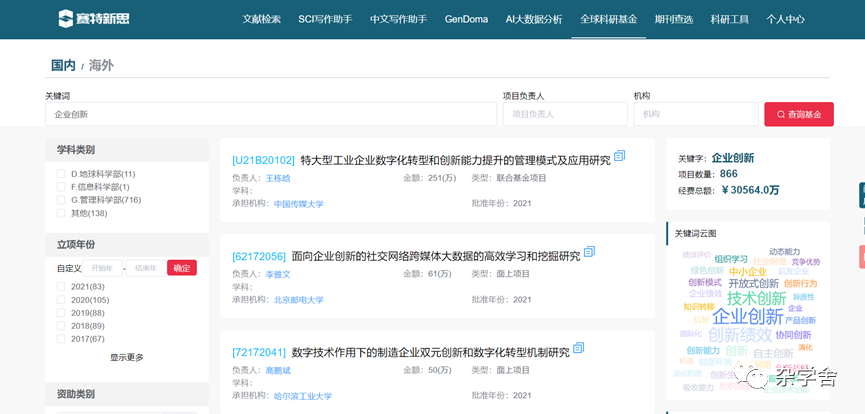
Task: Expand year list with 显示更多
Action: pos(126,357)
